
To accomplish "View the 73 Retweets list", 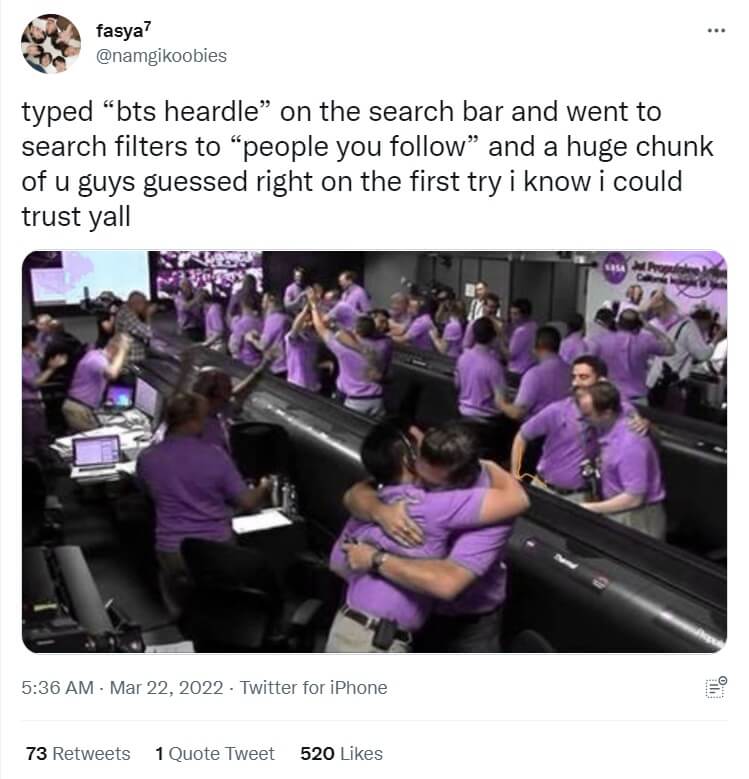I will (78, 753).
